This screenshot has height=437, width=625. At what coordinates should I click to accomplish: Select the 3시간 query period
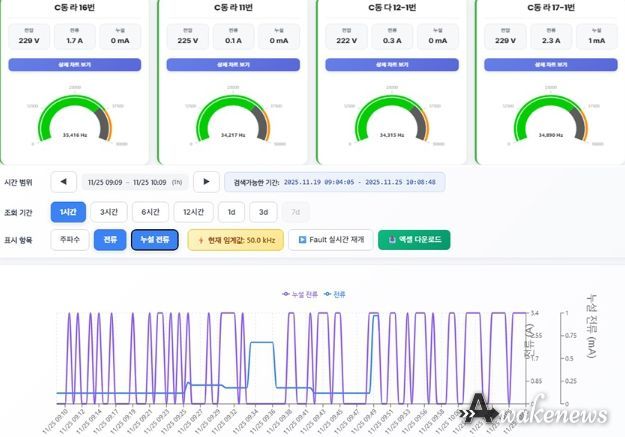pos(108,212)
